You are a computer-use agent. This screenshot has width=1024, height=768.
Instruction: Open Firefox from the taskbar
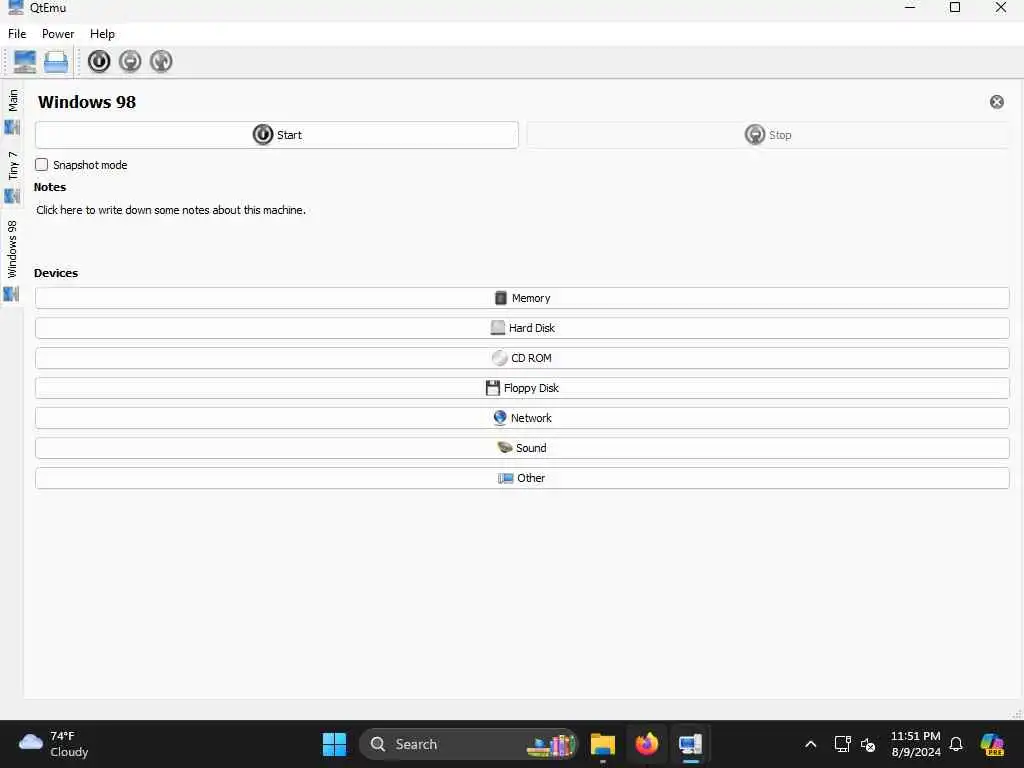pyautogui.click(x=647, y=744)
